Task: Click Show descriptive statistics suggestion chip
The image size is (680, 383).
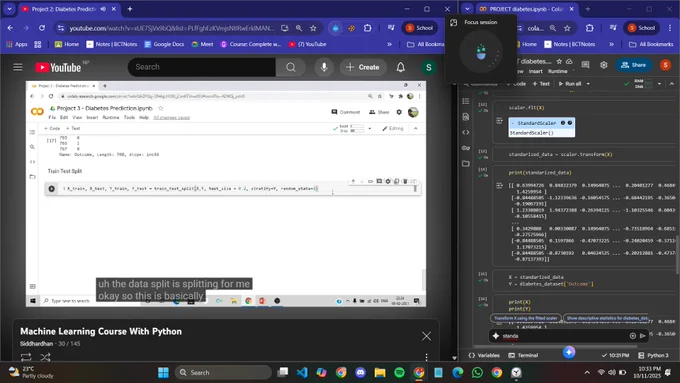Action: 607,318
